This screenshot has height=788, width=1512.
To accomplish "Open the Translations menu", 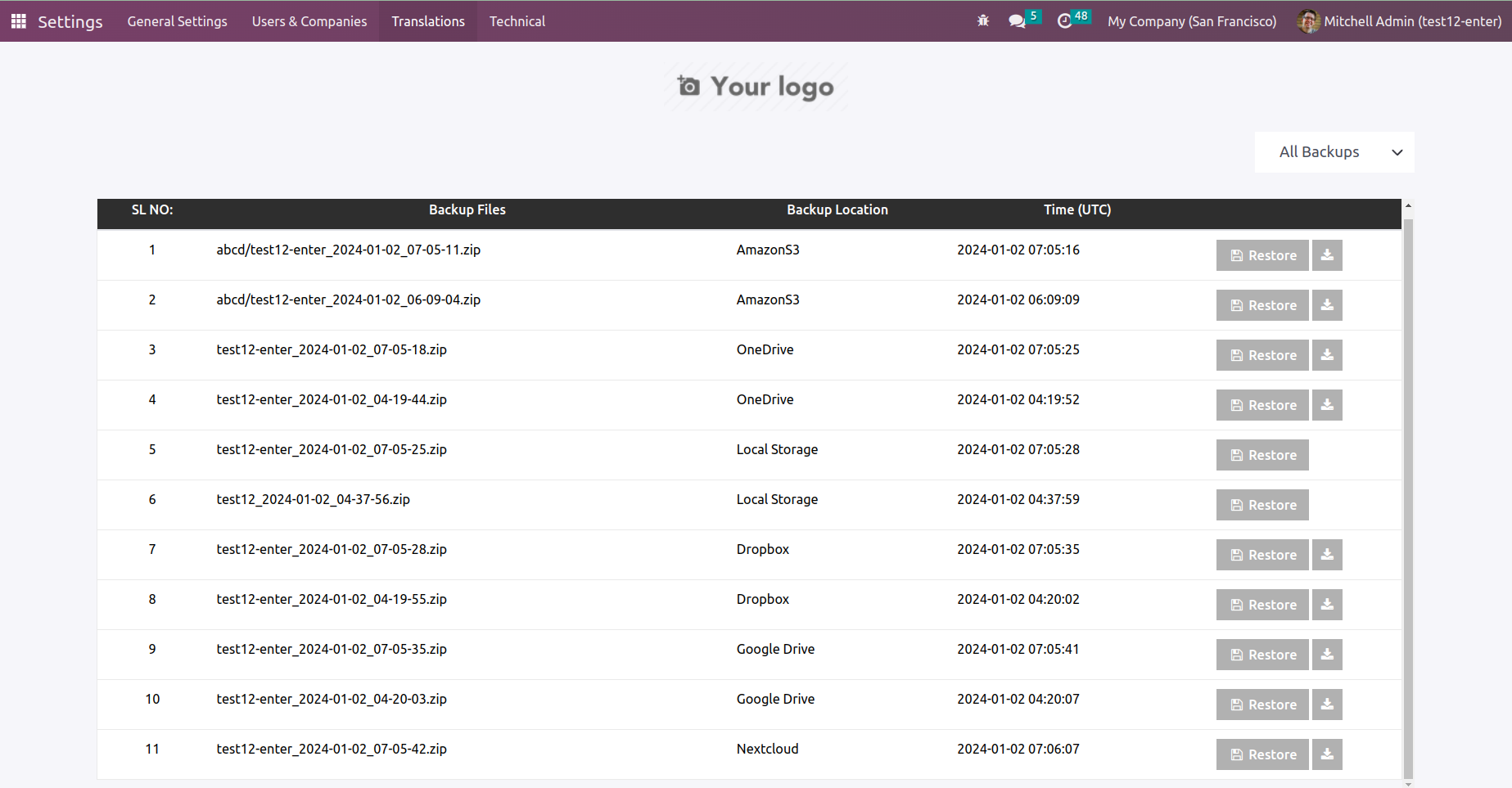I will pos(428,21).
